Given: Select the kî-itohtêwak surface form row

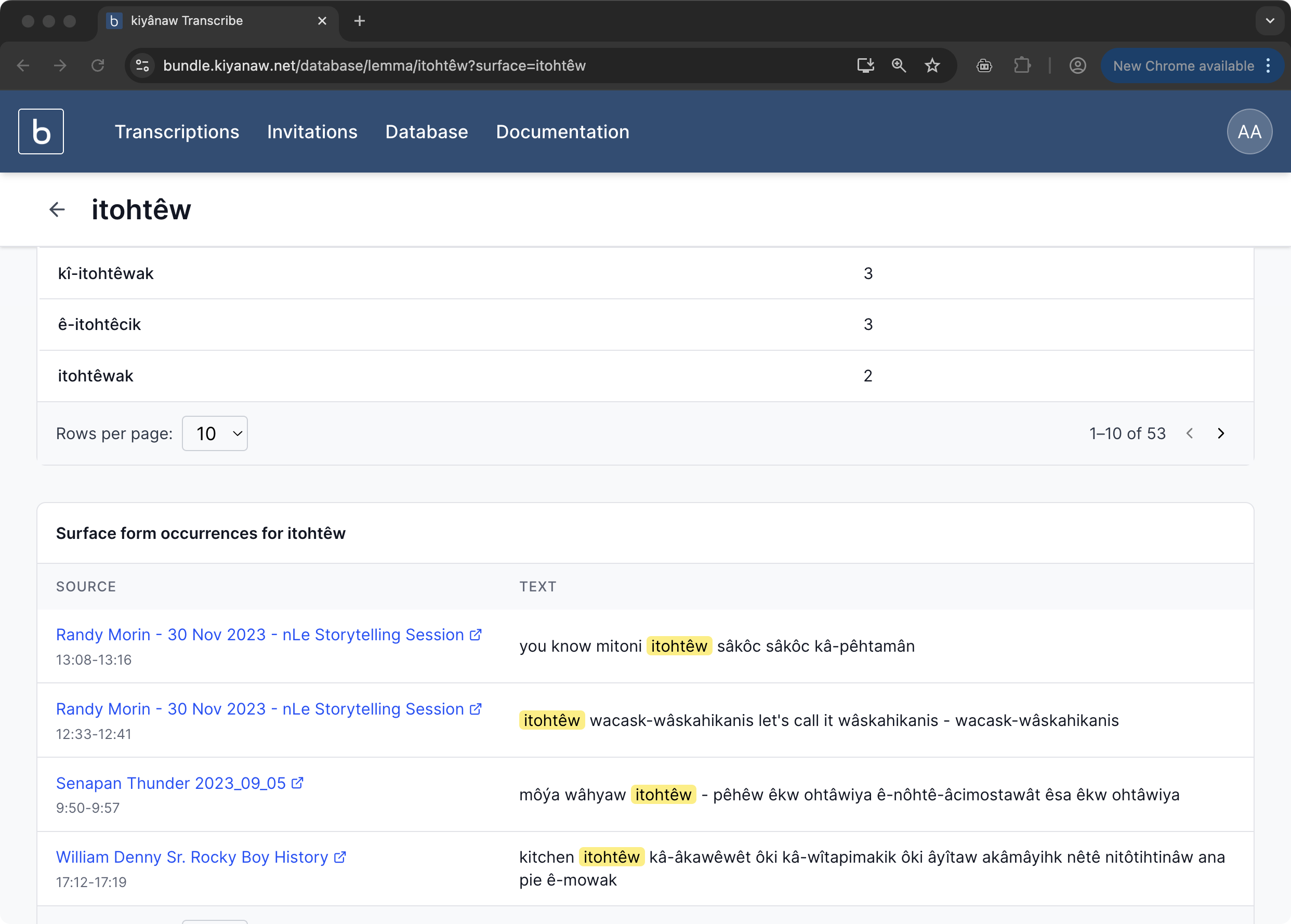Looking at the screenshot, I should [x=106, y=274].
